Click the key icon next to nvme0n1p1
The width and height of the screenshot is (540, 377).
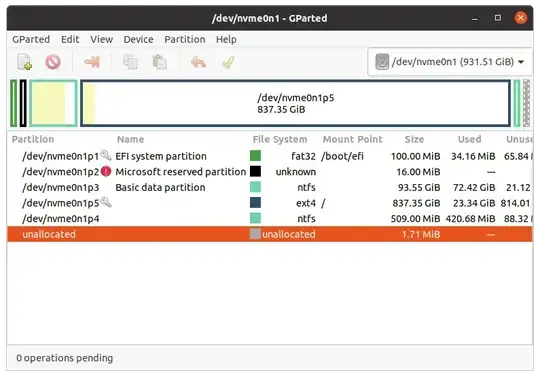106,156
